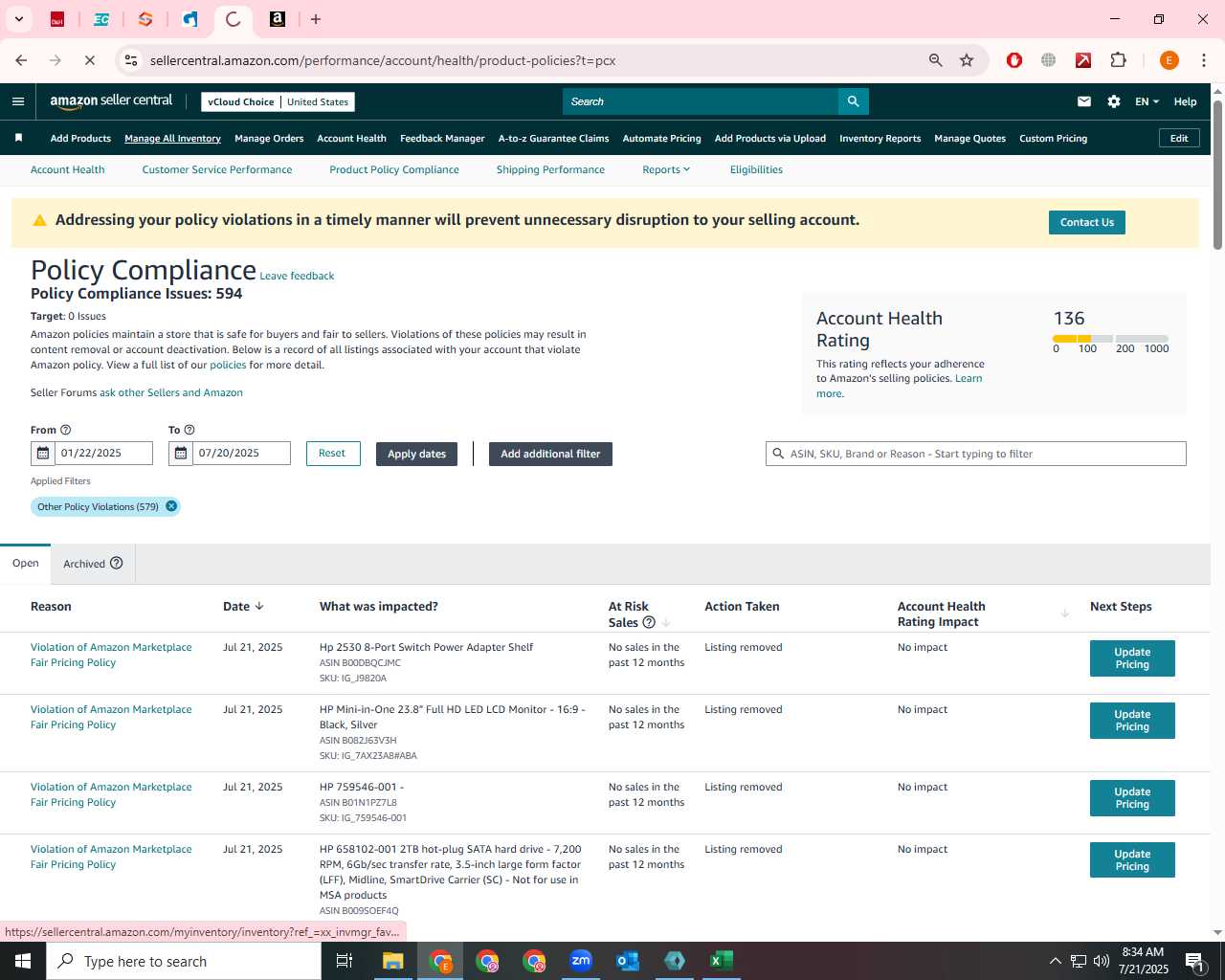Open Zoom from the taskbar
This screenshot has width=1225, height=980.
(581, 961)
